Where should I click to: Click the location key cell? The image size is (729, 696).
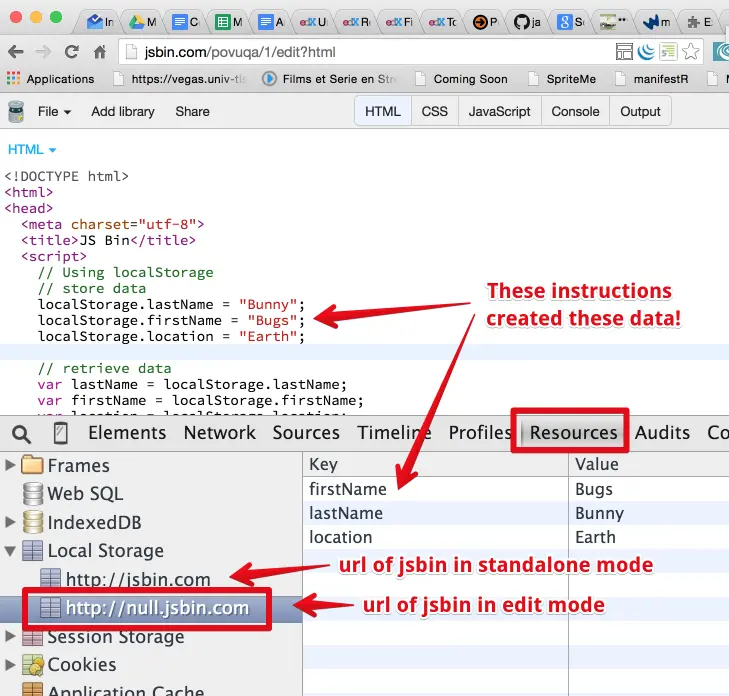tap(436, 537)
